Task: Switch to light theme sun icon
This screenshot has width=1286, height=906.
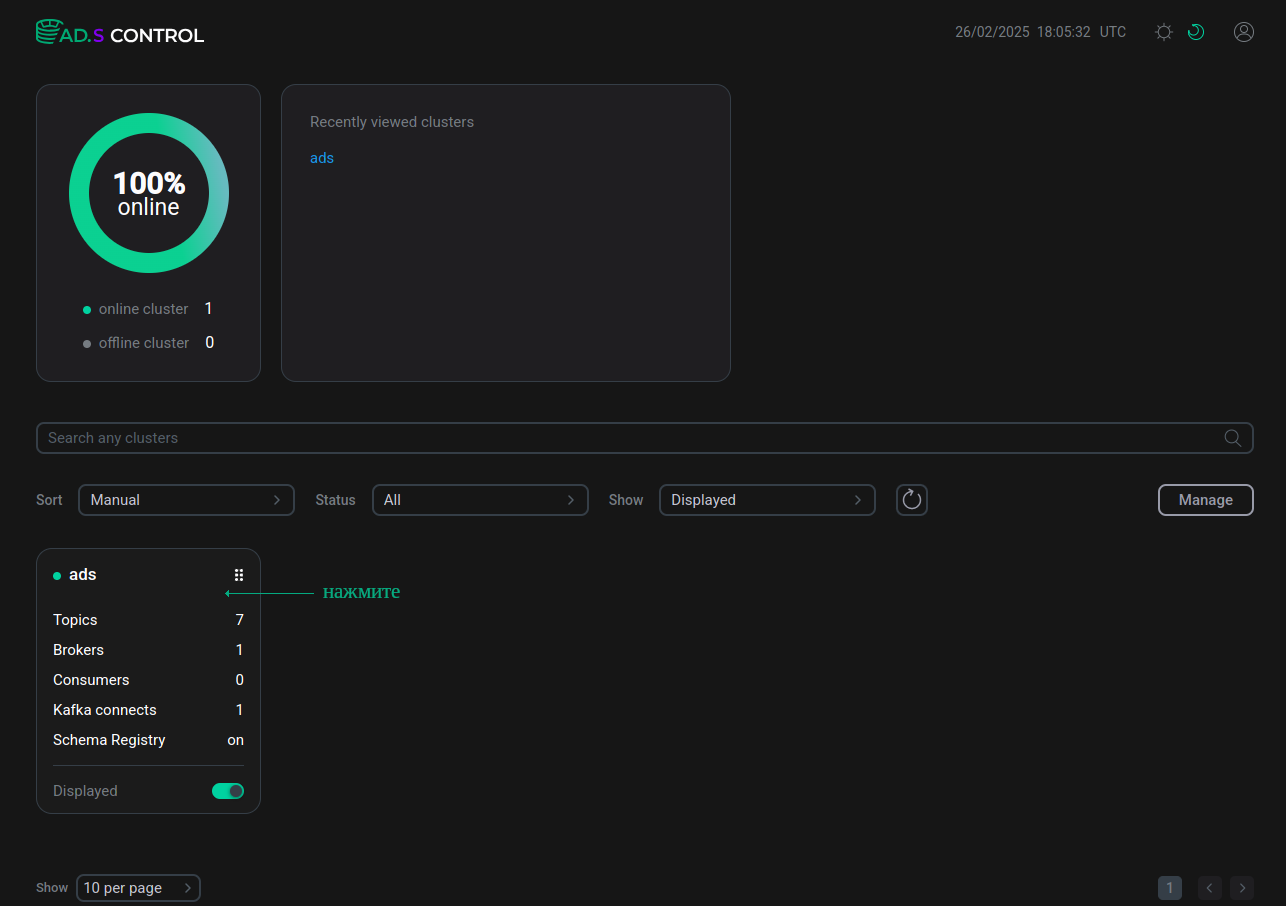Action: click(x=1163, y=32)
